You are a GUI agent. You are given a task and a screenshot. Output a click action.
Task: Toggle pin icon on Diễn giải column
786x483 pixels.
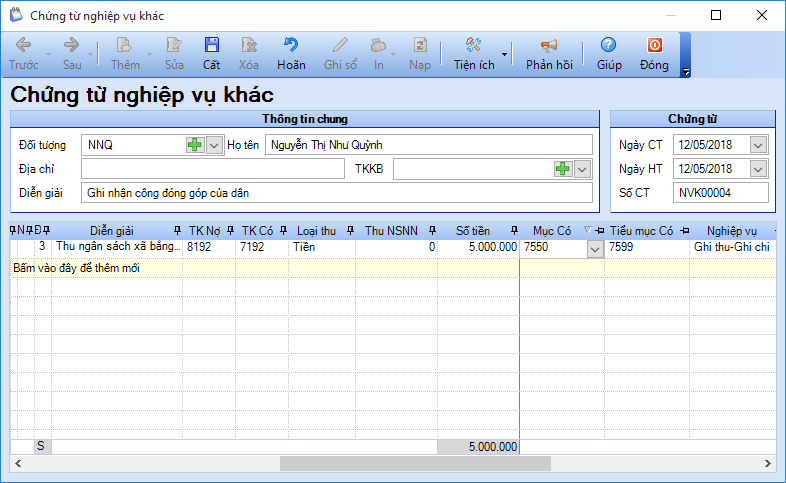177,230
